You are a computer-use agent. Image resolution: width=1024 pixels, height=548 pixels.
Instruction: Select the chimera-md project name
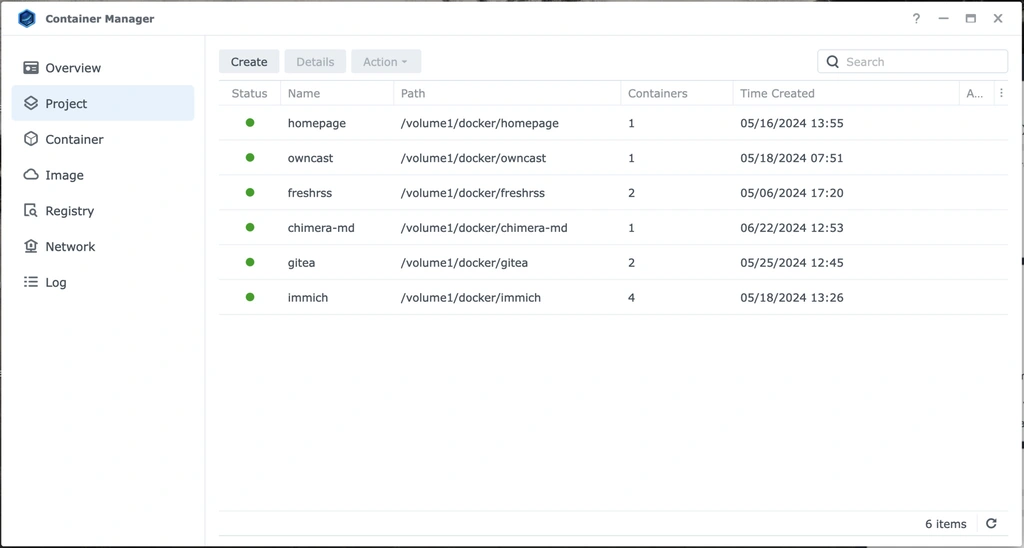coord(321,228)
